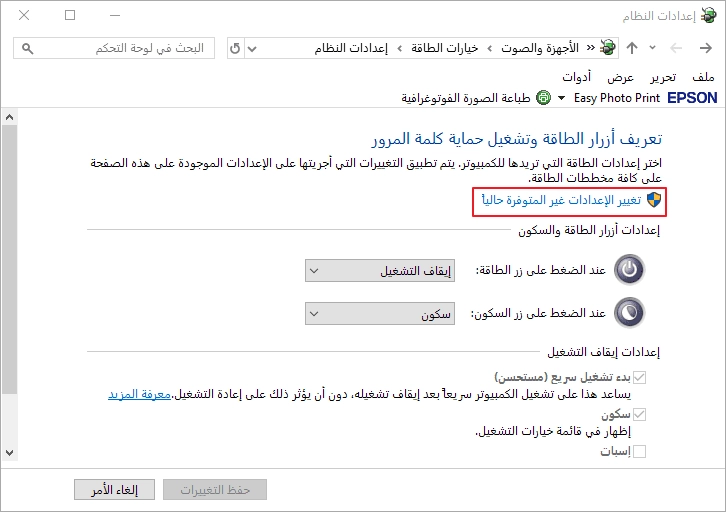Click معرفة المزيد link

coord(139,394)
